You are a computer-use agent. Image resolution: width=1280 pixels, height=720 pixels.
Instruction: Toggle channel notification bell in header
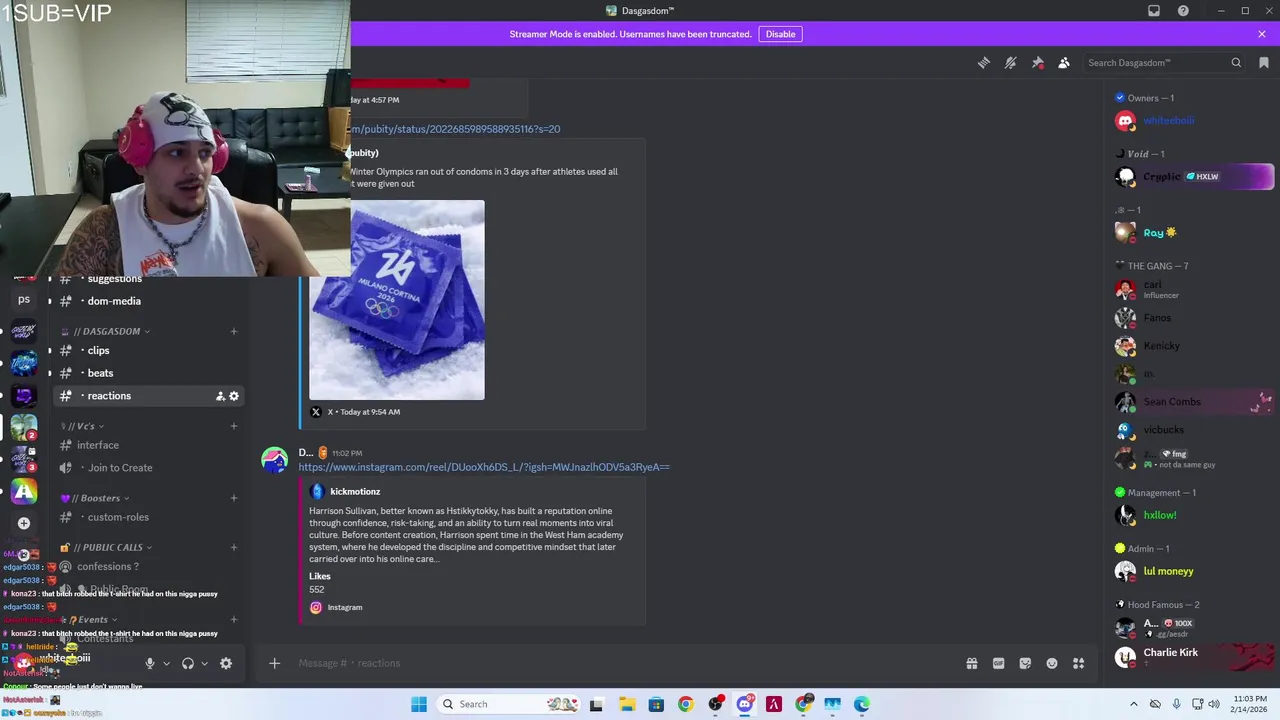(1011, 63)
